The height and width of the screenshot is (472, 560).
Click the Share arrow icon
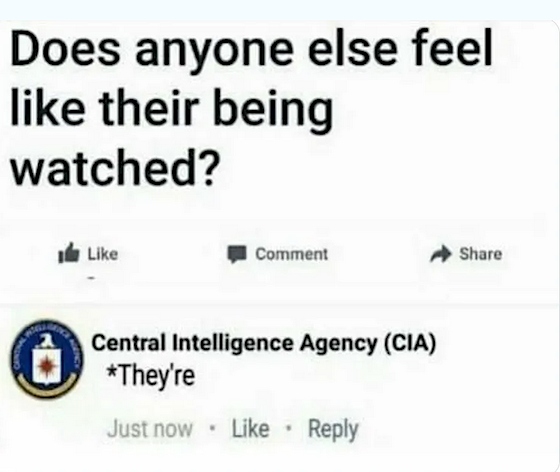[441, 254]
